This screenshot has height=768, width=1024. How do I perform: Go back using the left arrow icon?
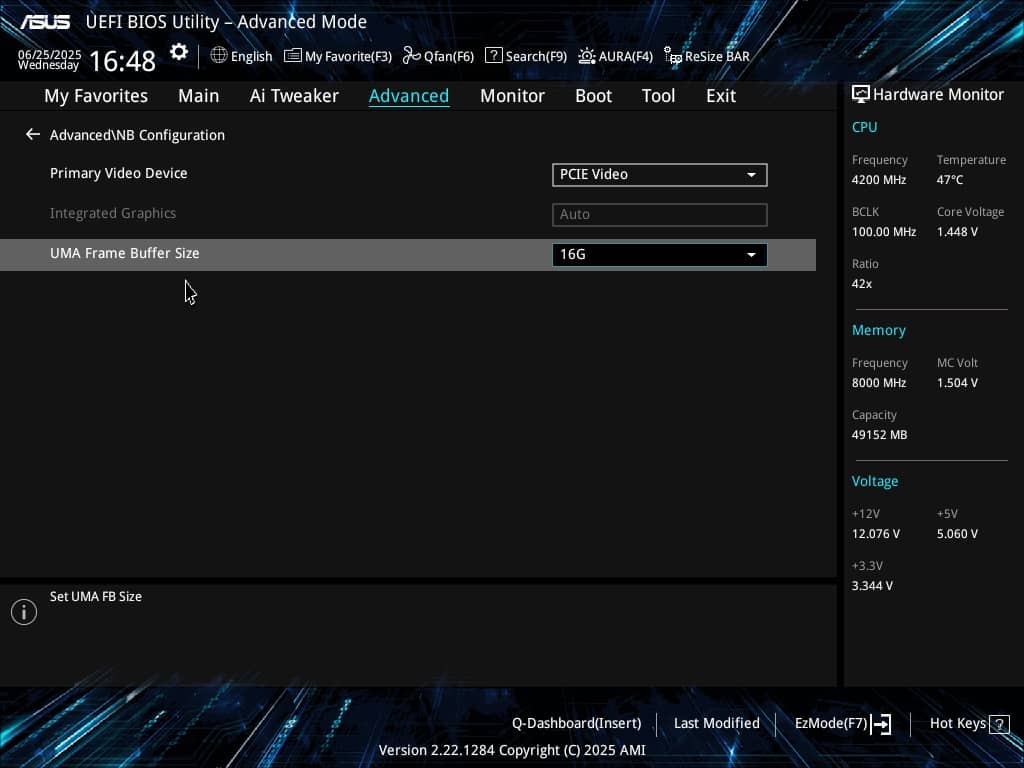click(33, 135)
